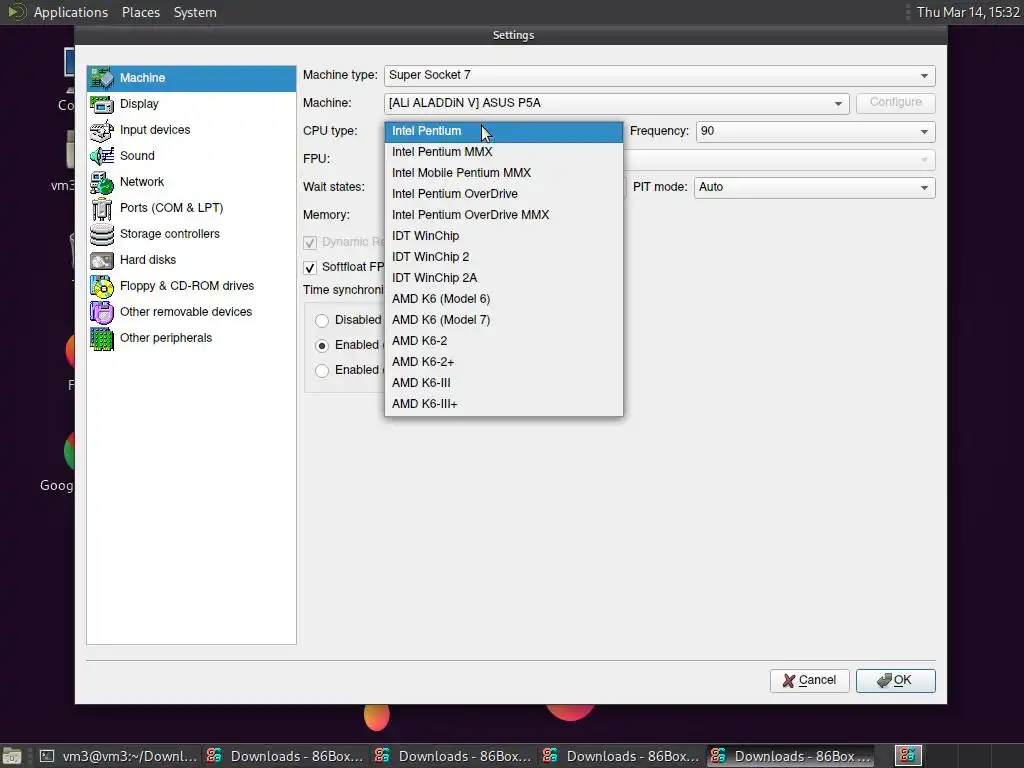The image size is (1024, 768).
Task: Select the second Enabled radio option
Action: pos(322,345)
